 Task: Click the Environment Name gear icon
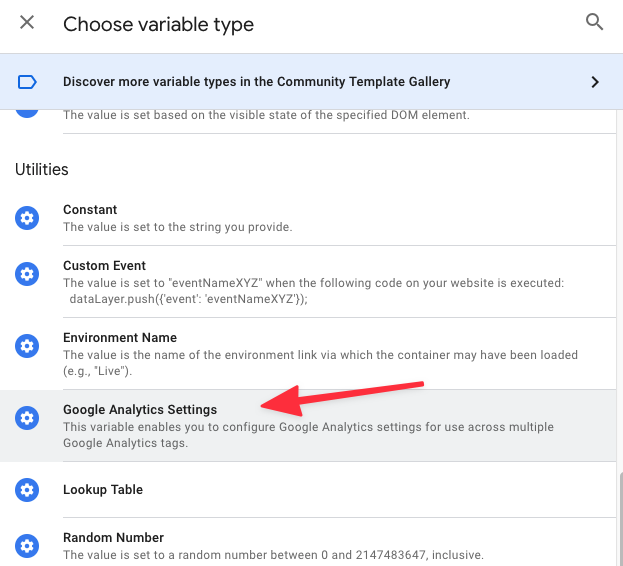(27, 346)
